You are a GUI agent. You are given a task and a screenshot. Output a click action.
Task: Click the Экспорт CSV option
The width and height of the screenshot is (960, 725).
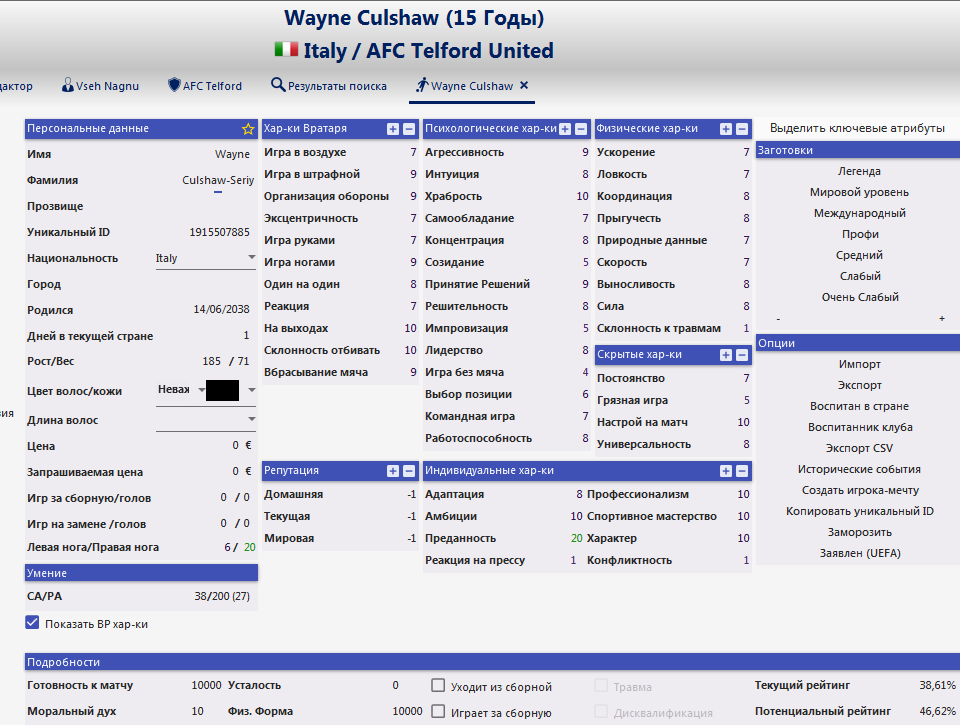[x=860, y=448]
